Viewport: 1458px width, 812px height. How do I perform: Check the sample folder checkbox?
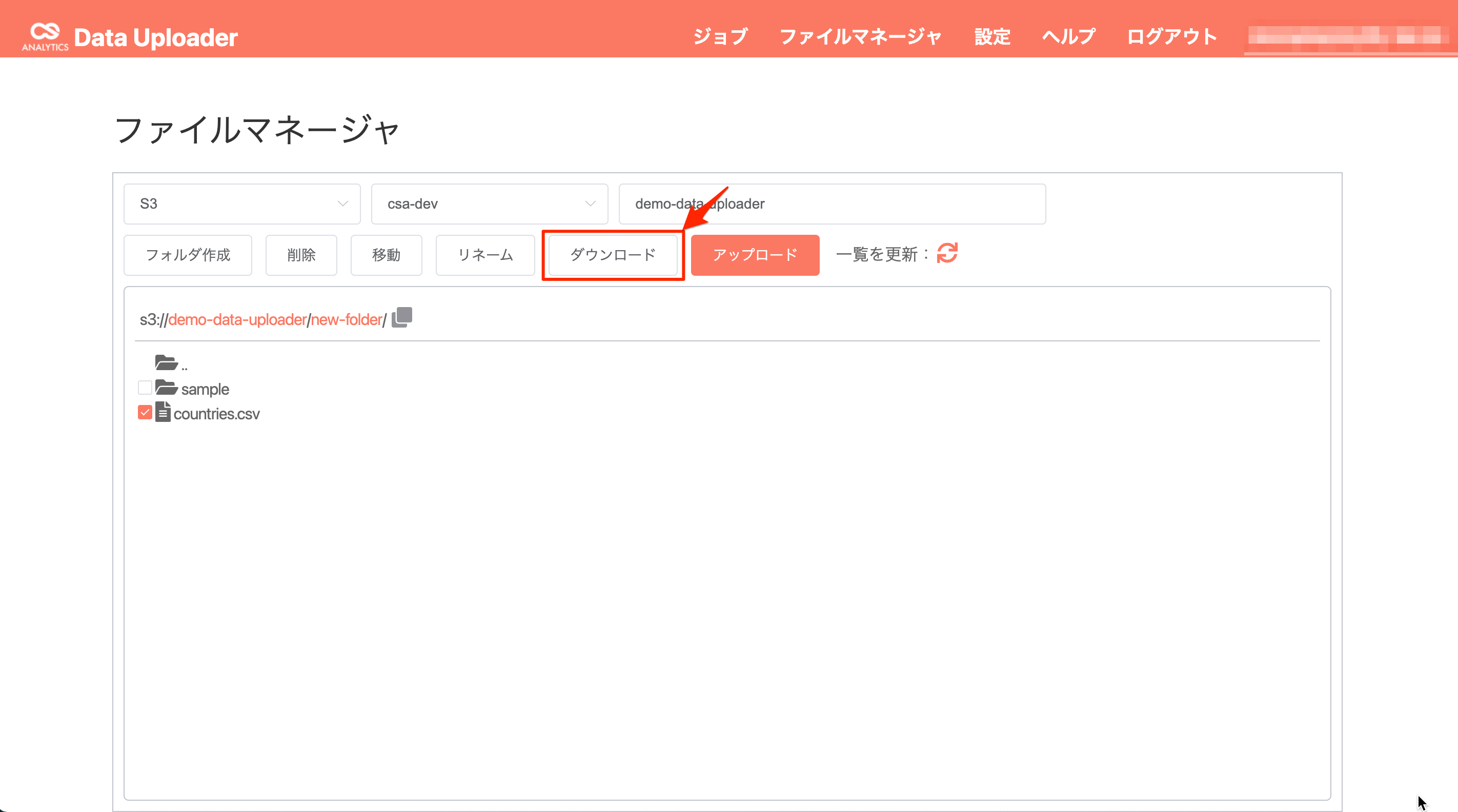point(145,388)
